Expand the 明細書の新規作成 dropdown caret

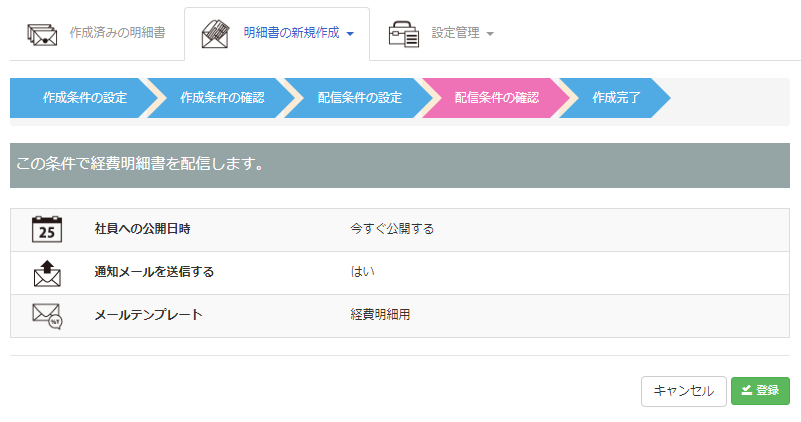tap(350, 34)
